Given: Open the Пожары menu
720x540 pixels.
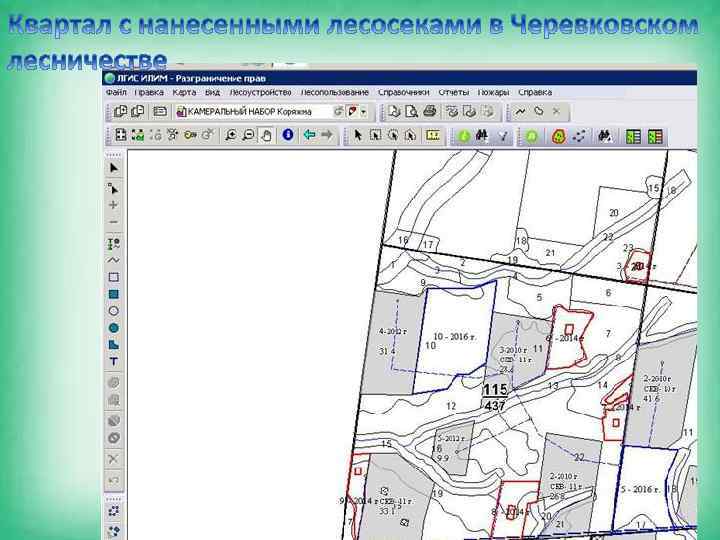Looking at the screenshot, I should pos(494,92).
